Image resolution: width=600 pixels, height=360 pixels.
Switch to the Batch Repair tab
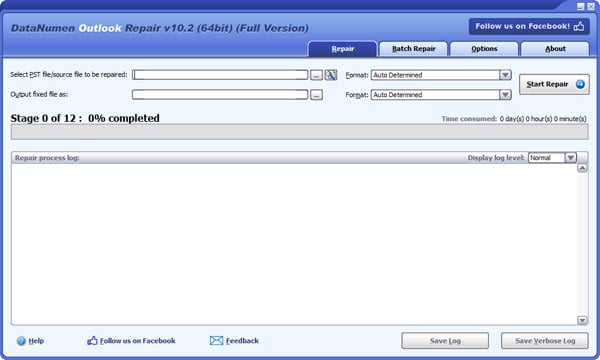coord(413,49)
